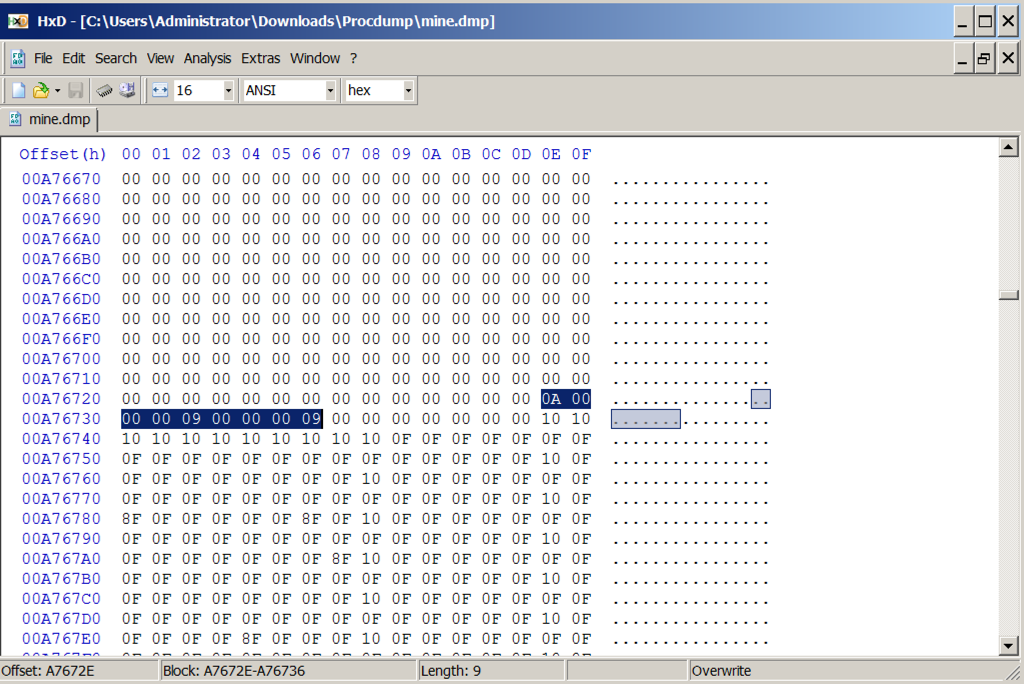
Task: Click the file icon on mine.dmp tab
Action: click(15, 119)
